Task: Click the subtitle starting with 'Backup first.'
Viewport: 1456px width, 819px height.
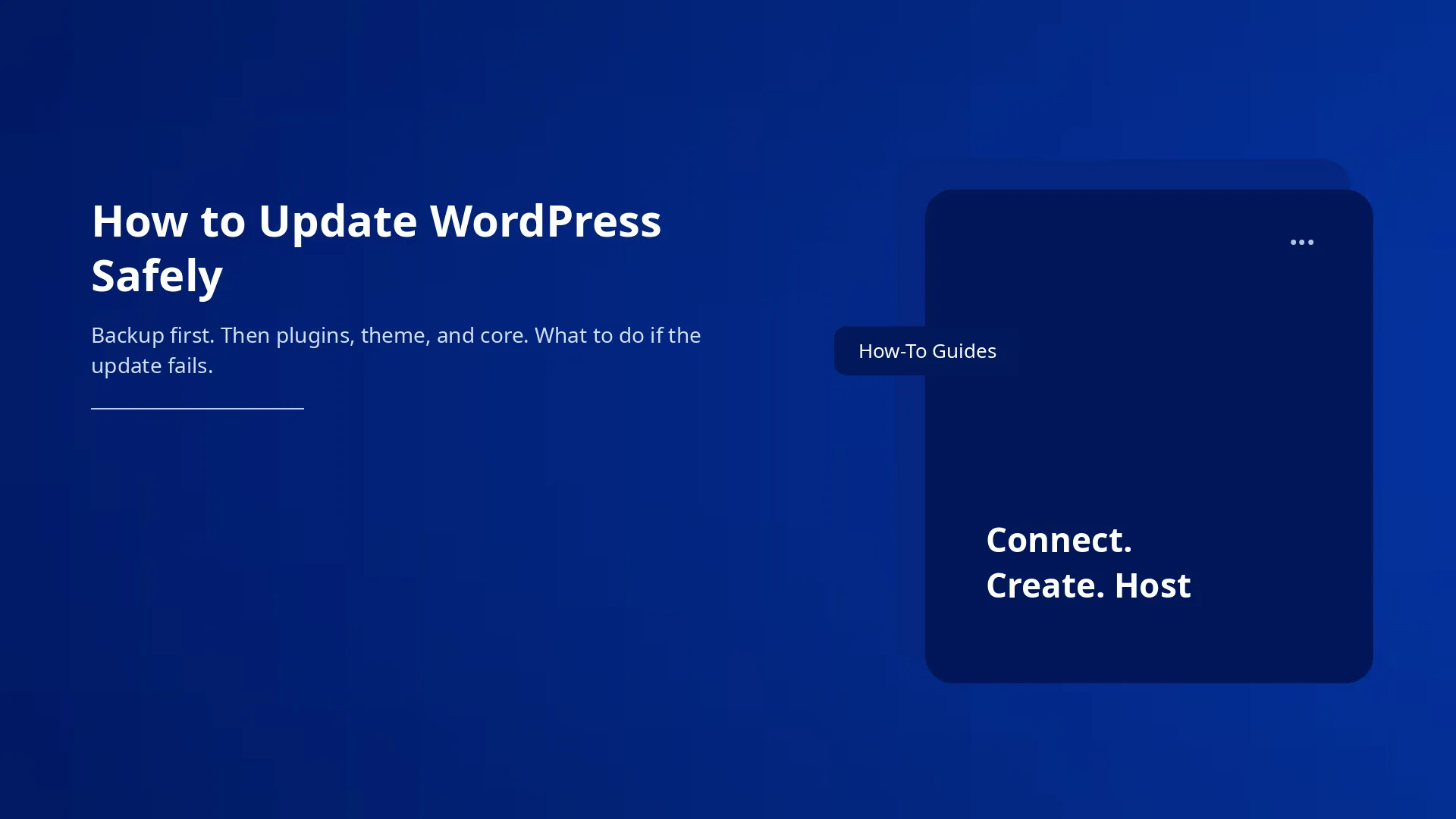Action: [396, 350]
